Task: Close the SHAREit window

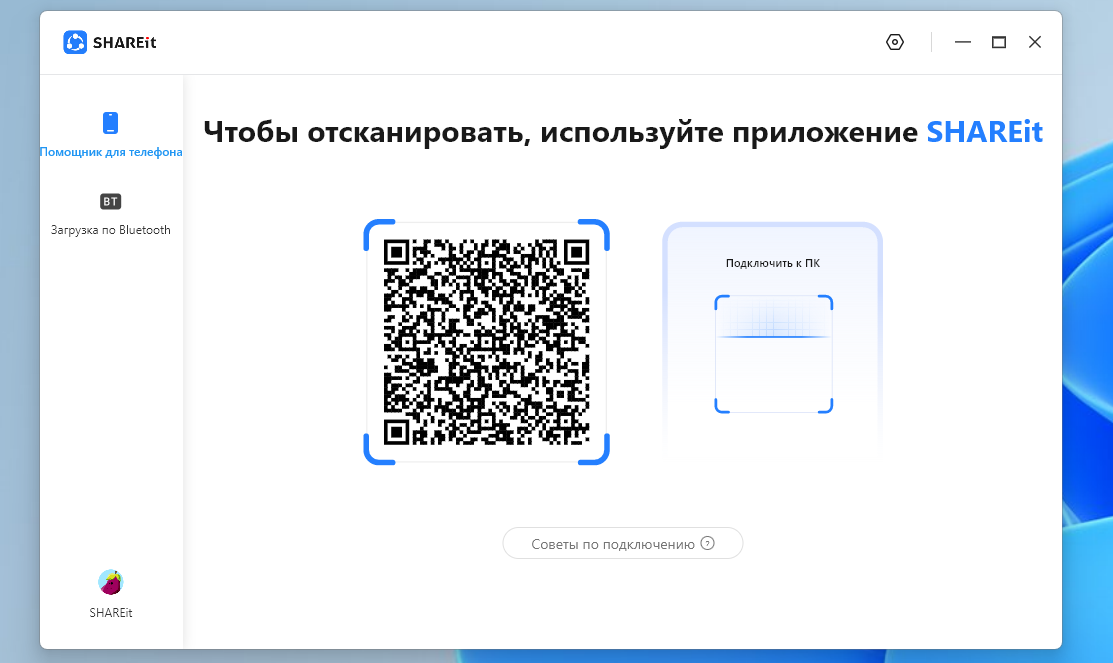Action: (1035, 43)
